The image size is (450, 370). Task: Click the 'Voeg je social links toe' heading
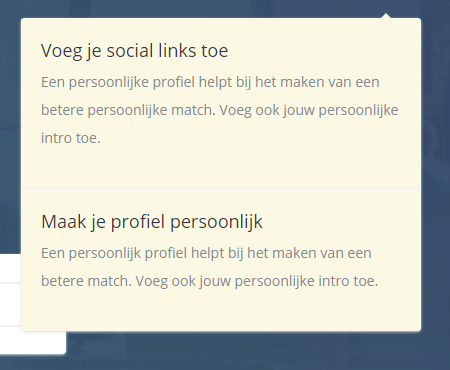[x=134, y=51]
